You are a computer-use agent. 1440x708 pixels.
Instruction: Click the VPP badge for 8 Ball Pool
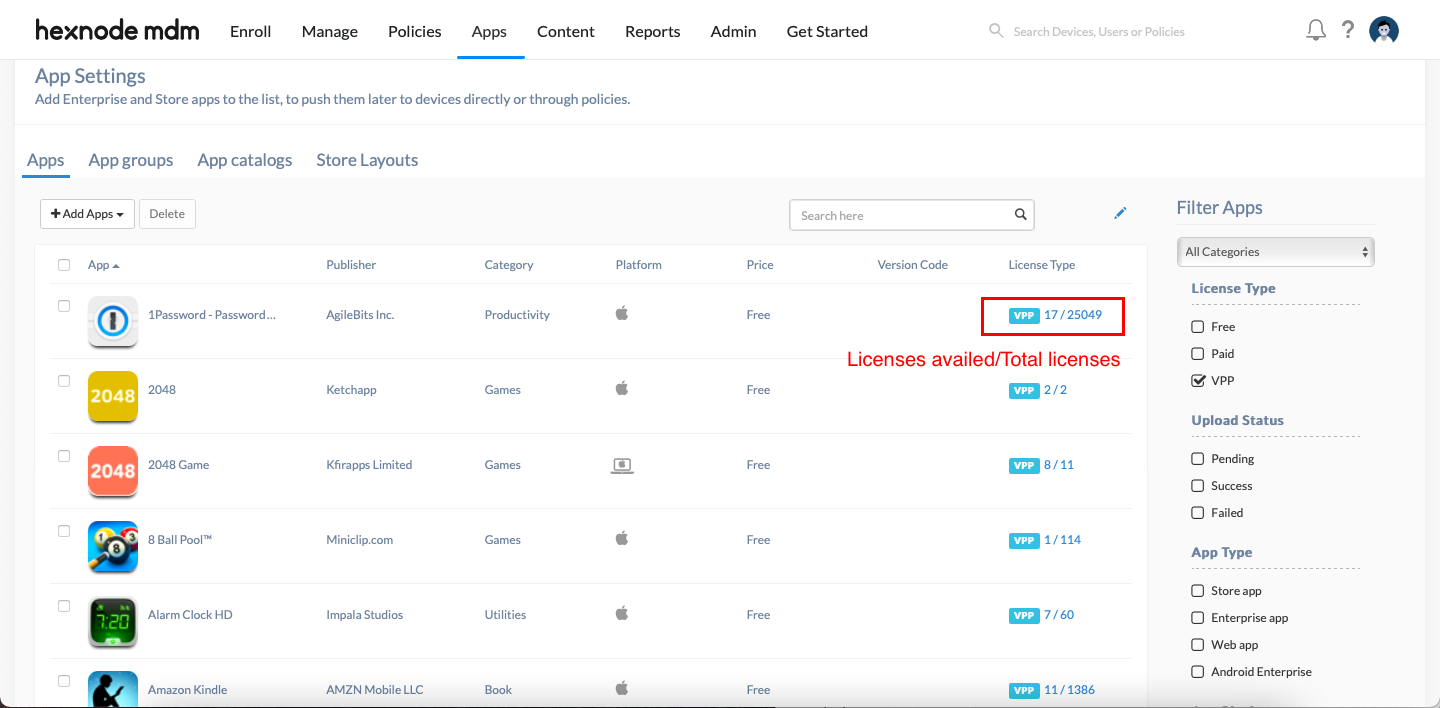tap(1024, 540)
